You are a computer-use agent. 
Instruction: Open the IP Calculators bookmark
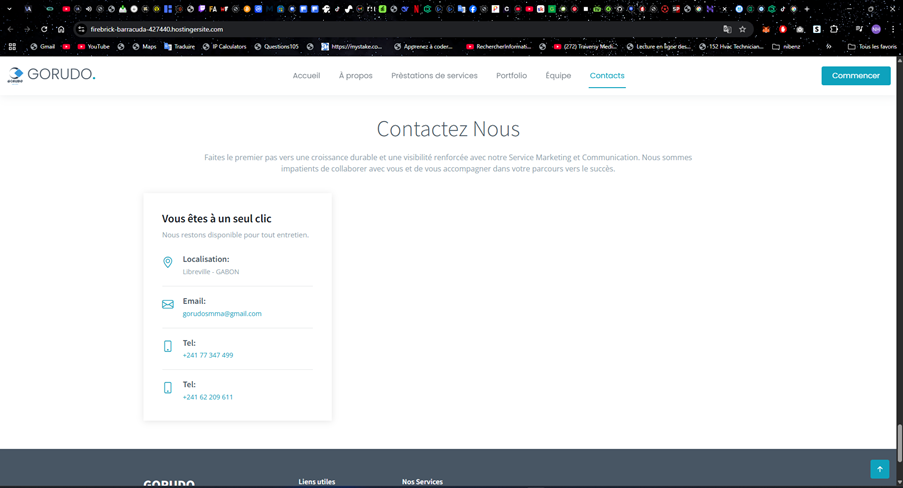[225, 47]
